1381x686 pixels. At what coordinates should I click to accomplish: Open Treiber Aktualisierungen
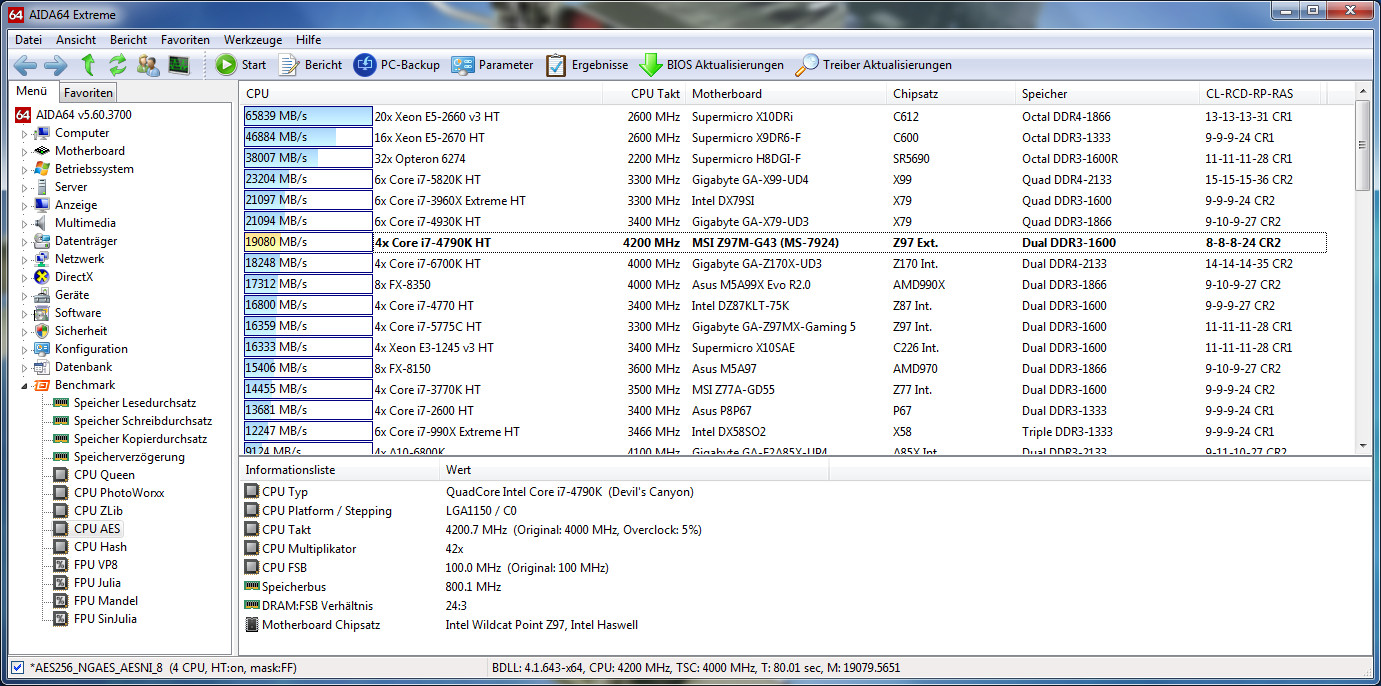pyautogui.click(x=873, y=65)
